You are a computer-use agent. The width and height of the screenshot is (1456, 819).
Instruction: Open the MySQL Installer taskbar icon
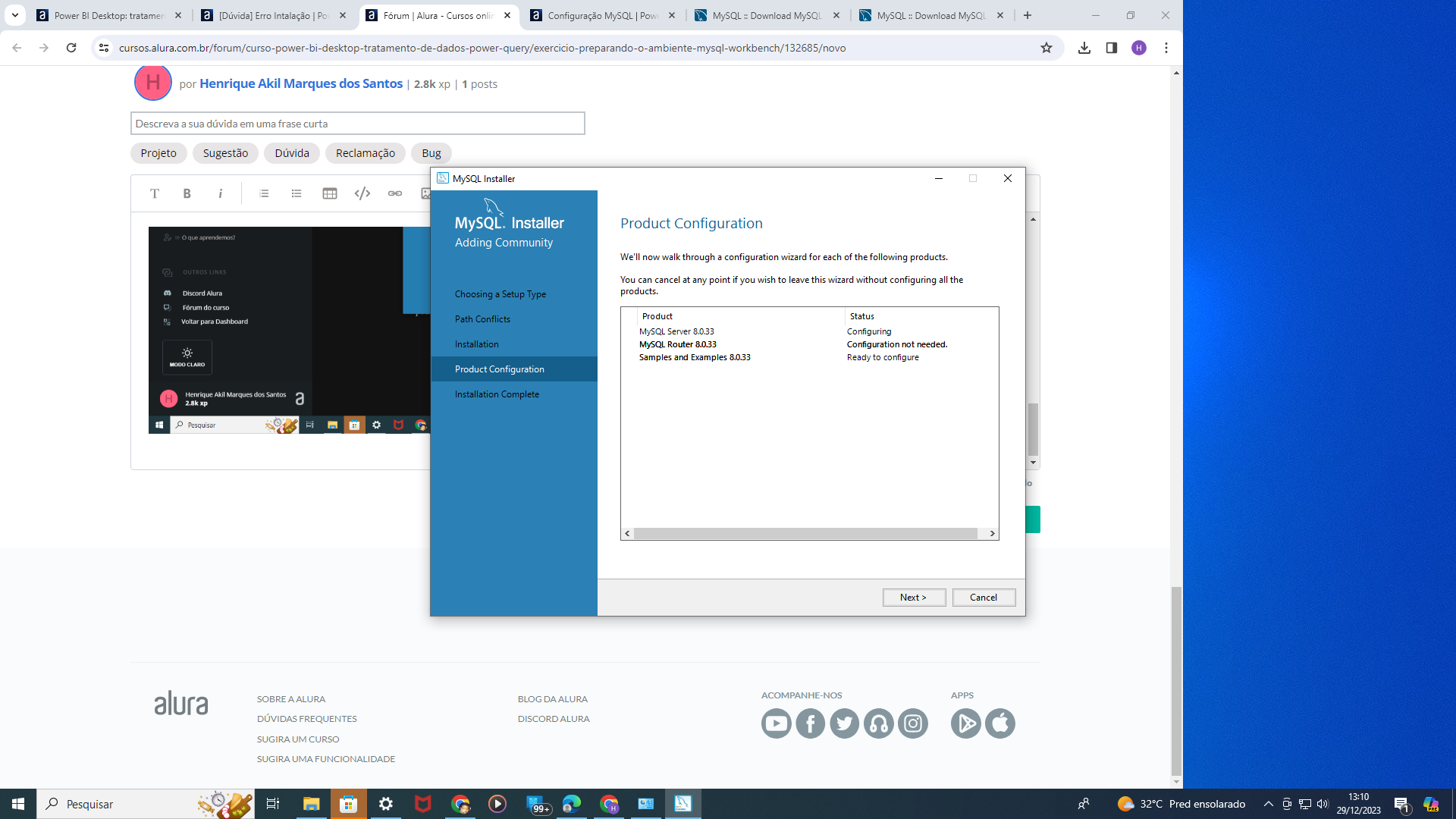[x=683, y=804]
